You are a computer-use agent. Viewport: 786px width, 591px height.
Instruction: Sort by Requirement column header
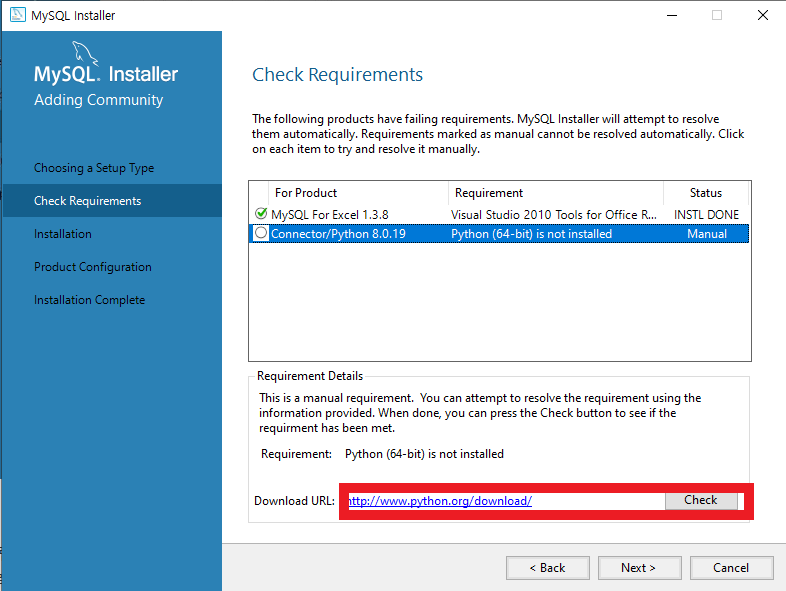click(556, 193)
